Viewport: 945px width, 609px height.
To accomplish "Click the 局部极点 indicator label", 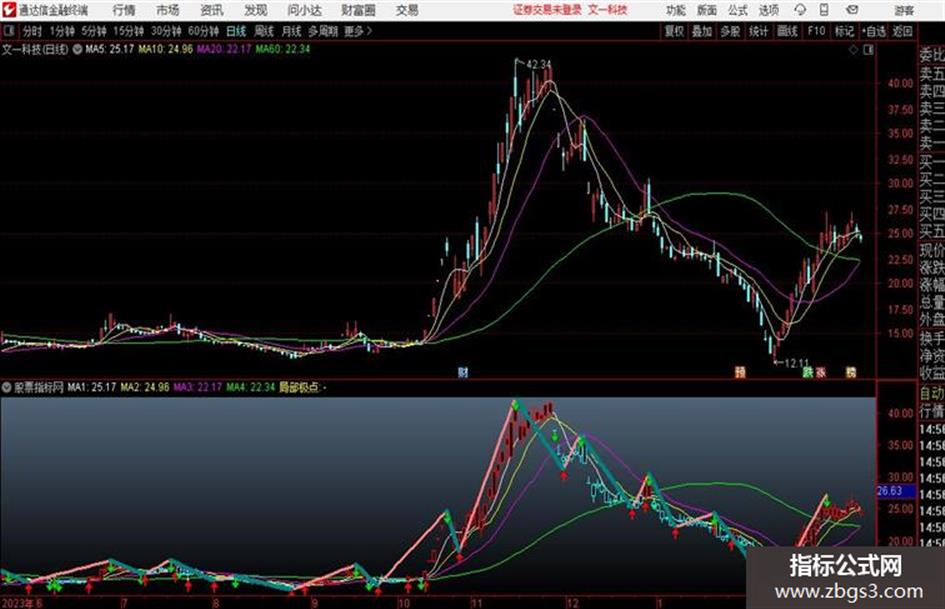I will 298,387.
